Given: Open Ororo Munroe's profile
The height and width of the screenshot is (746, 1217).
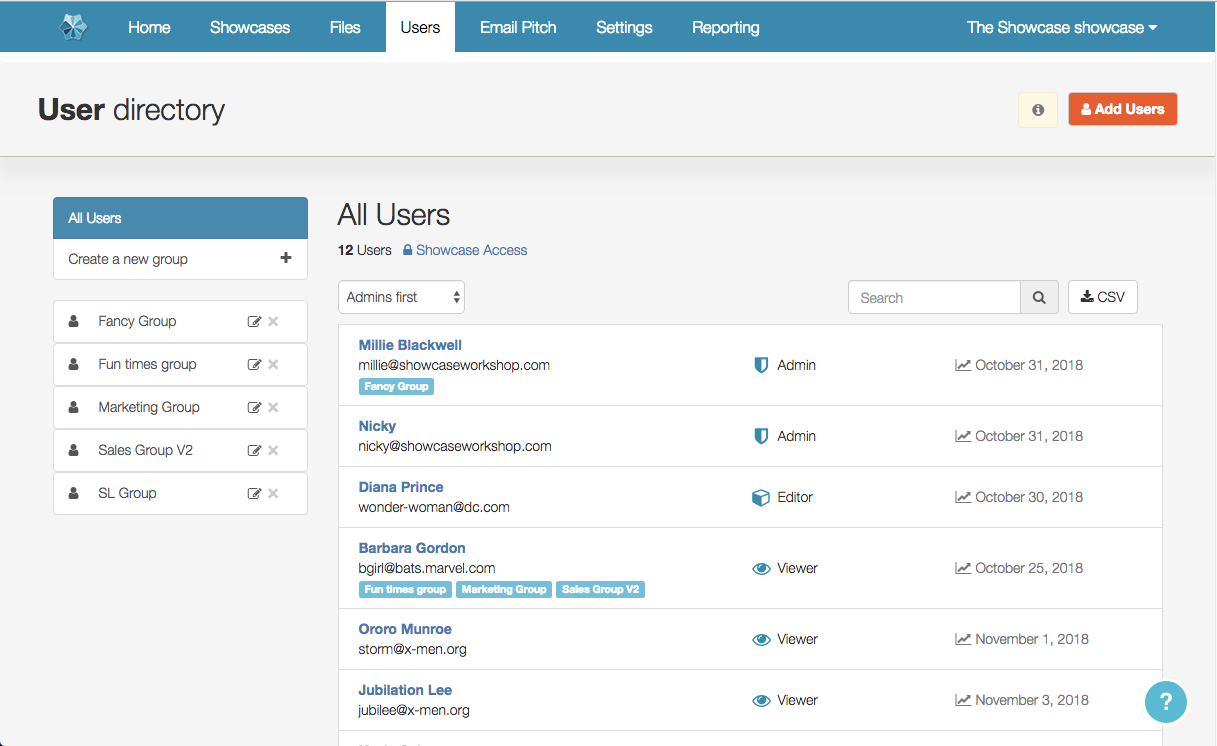Looking at the screenshot, I should [405, 629].
